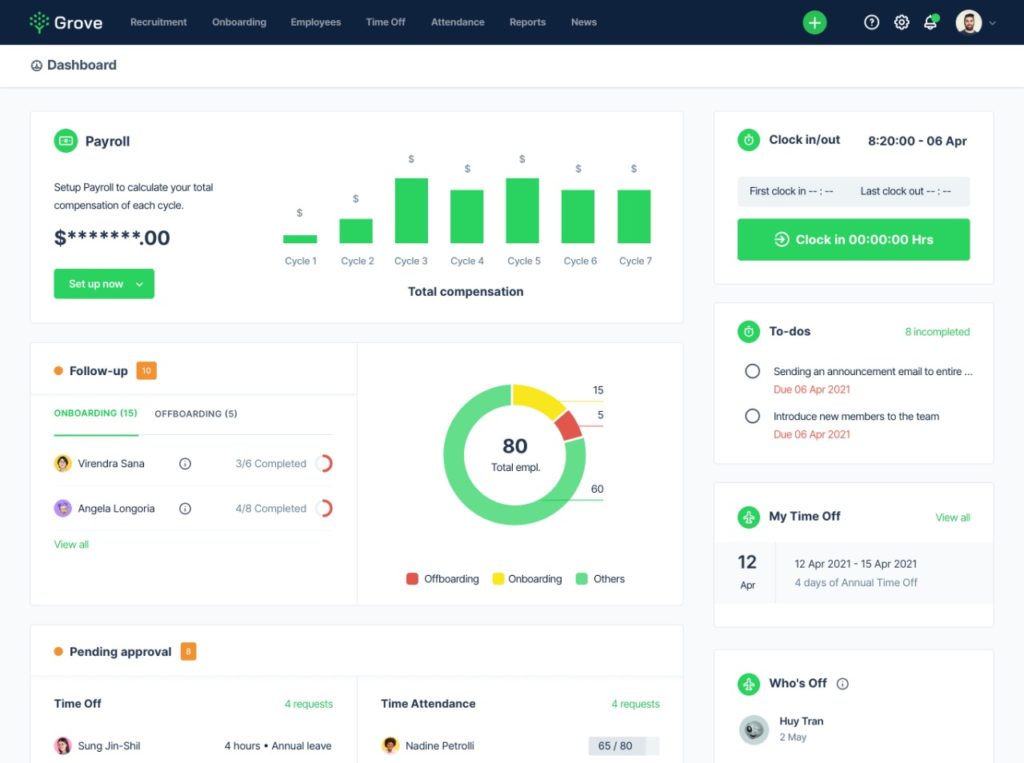1024x763 pixels.
Task: Click Sung Jin-Shil's avatar
Action: coord(63,745)
